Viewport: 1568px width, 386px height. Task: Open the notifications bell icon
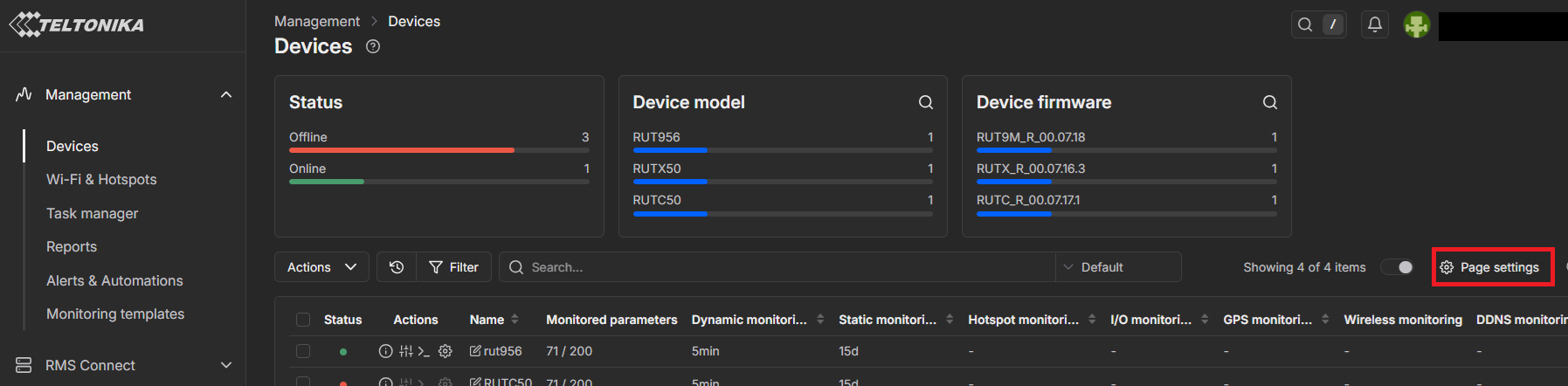[1374, 24]
